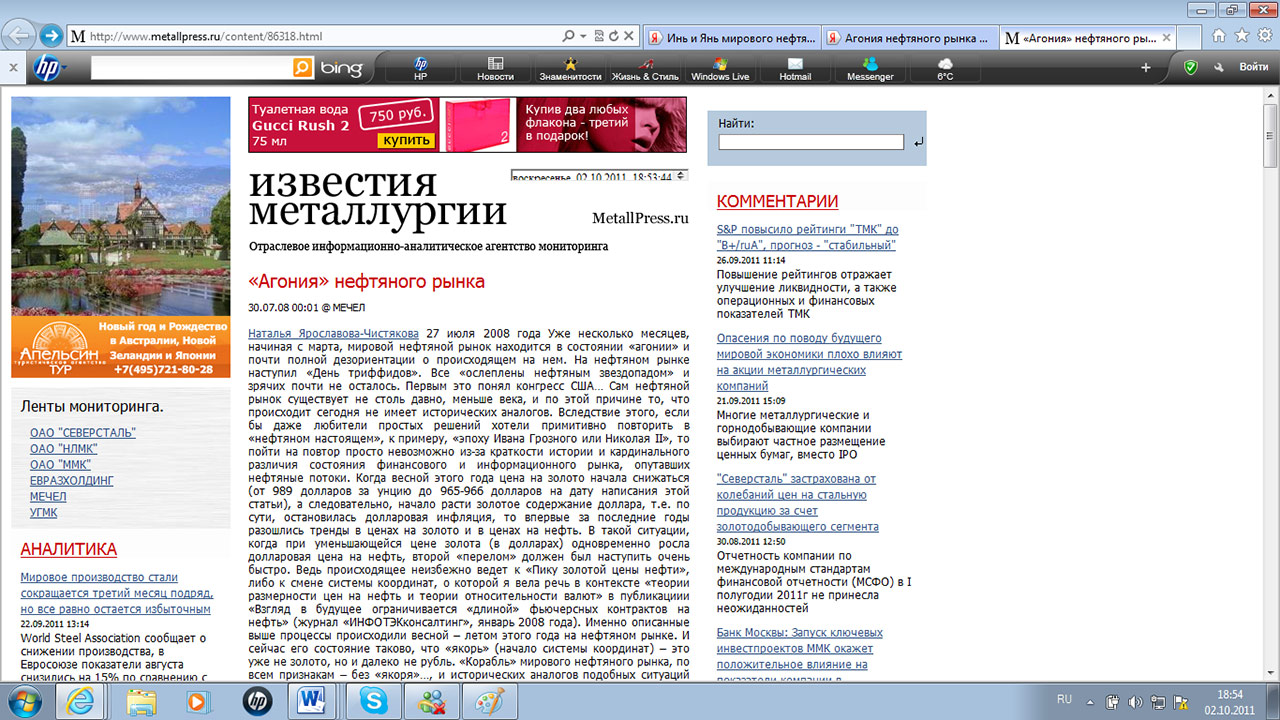This screenshot has width=1280, height=720.
Task: Switch to the 'Инь и Янь мирового нефтя...' tab
Action: click(732, 38)
